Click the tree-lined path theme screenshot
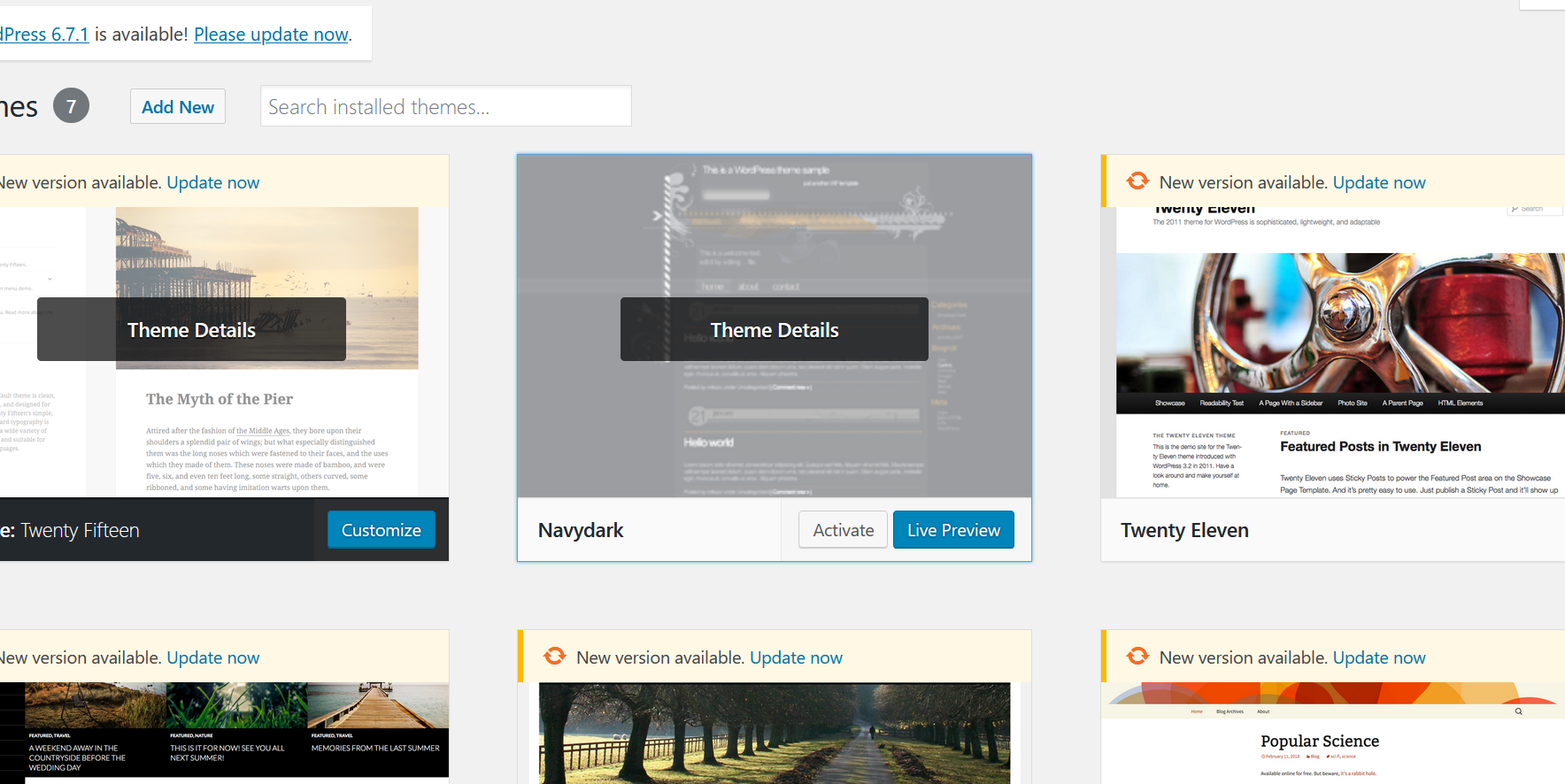 click(x=775, y=733)
